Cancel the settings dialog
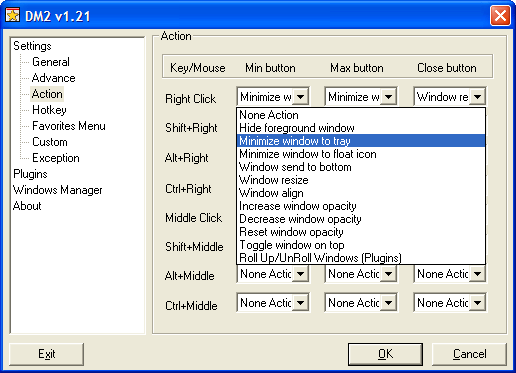The image size is (516, 373). pos(469,354)
